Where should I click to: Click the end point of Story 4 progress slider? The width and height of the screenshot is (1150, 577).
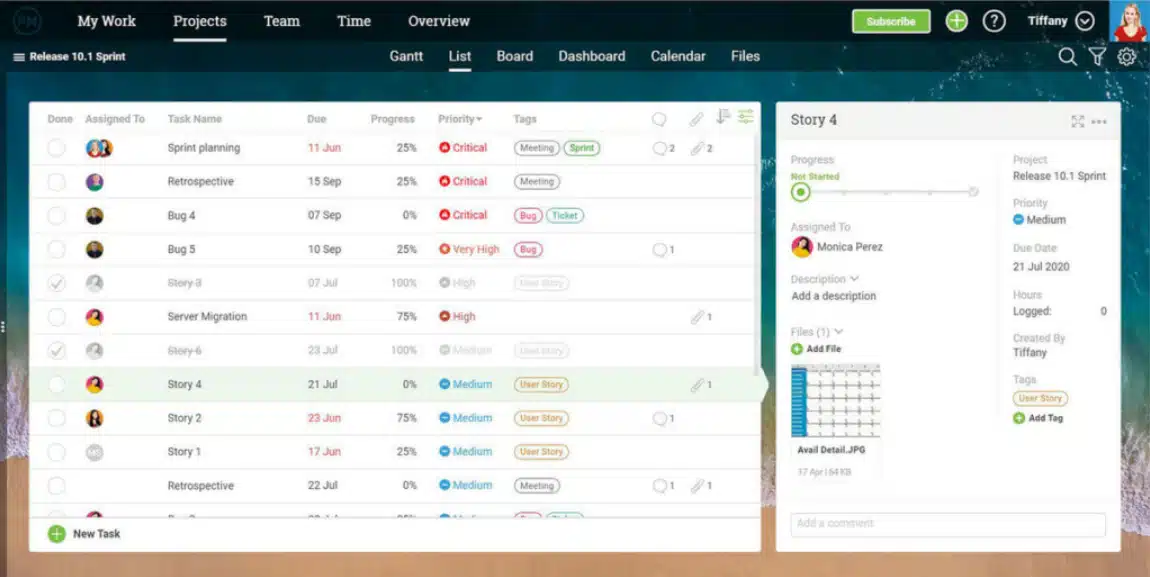pos(973,192)
